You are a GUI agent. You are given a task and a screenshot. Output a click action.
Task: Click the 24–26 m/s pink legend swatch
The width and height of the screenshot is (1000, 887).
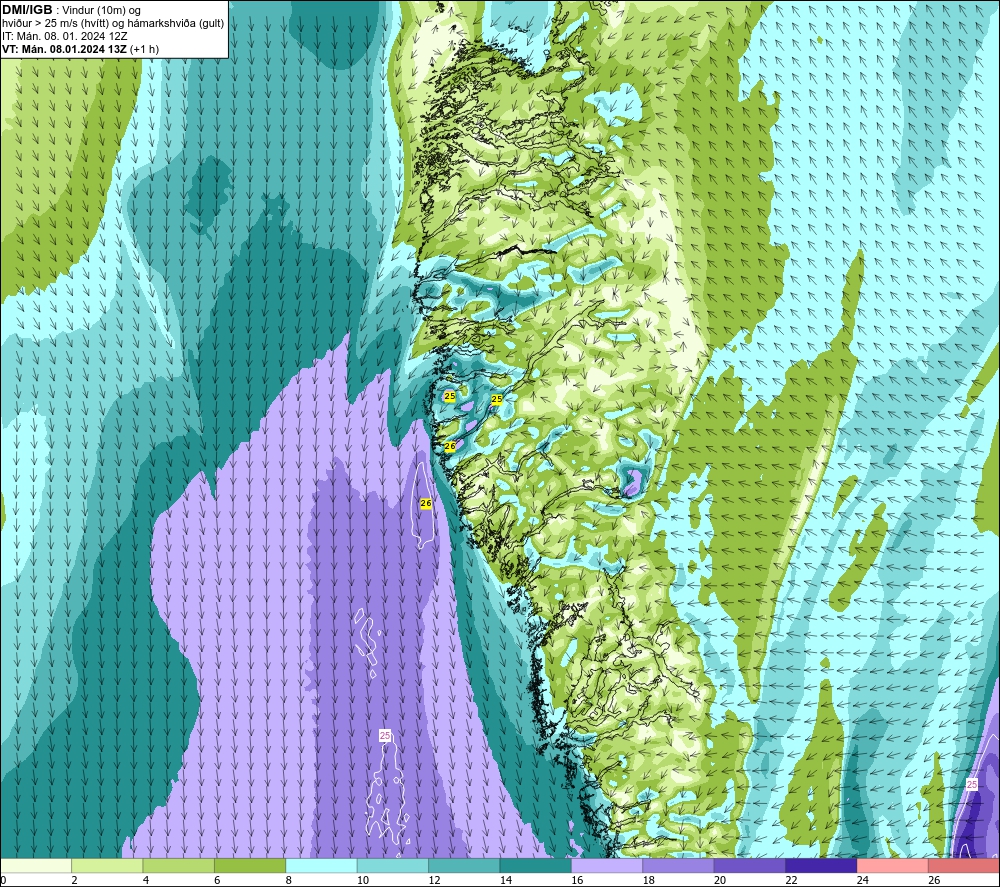893,865
